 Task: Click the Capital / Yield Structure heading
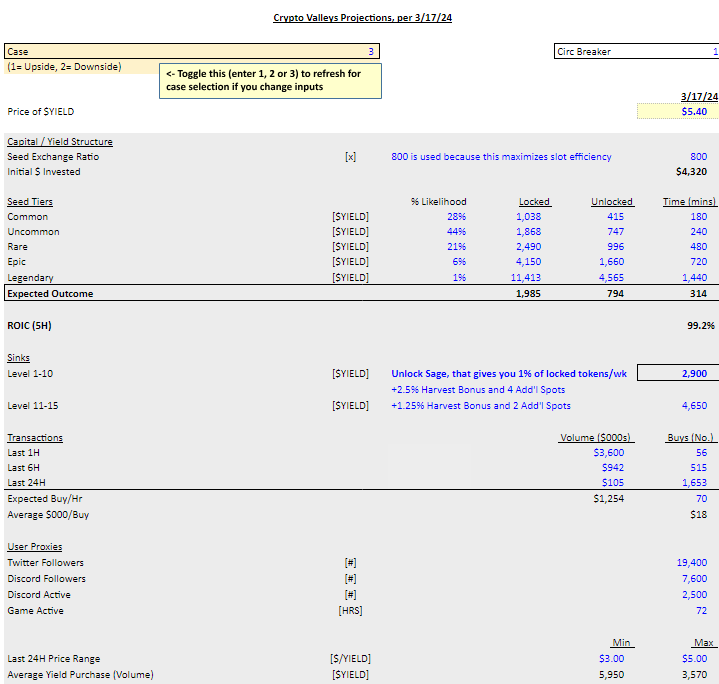coord(60,142)
